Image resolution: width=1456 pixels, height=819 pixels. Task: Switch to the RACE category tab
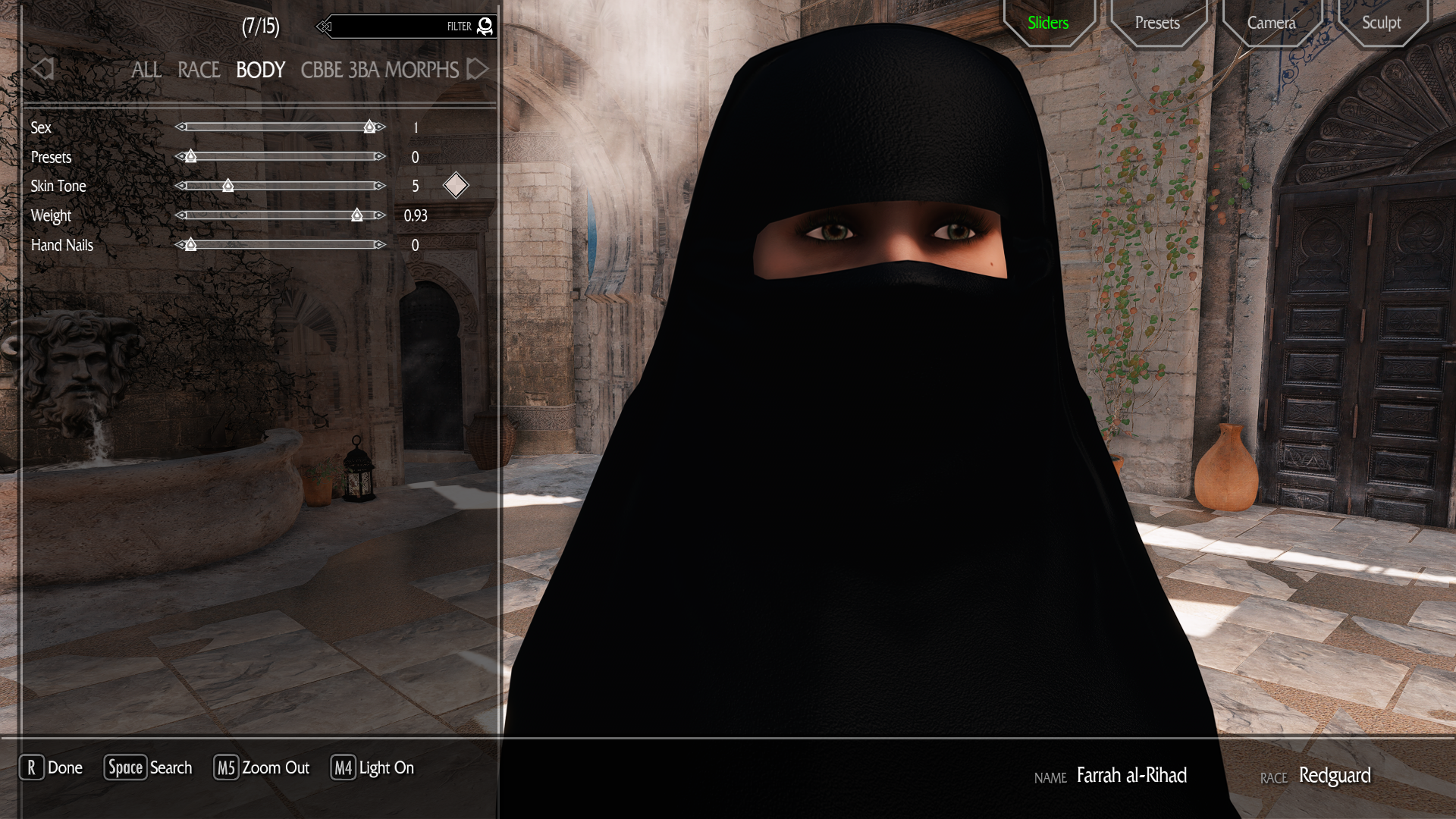tap(198, 70)
